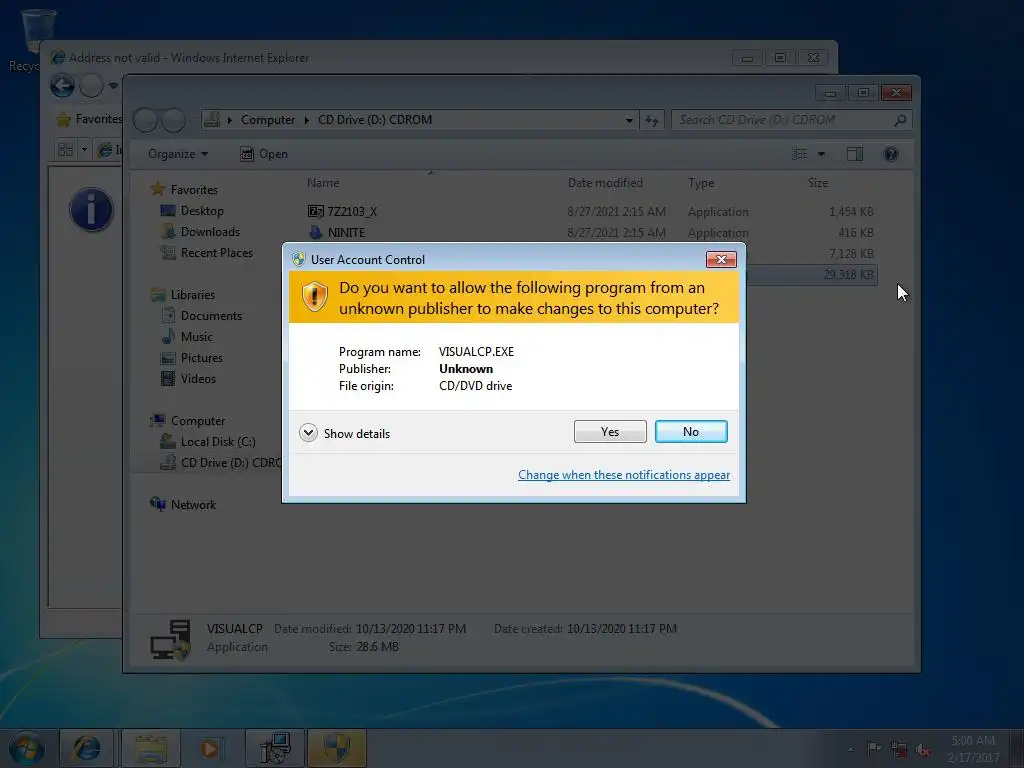The height and width of the screenshot is (768, 1024).
Task: Open Change when these notifications appear link
Action: (624, 475)
